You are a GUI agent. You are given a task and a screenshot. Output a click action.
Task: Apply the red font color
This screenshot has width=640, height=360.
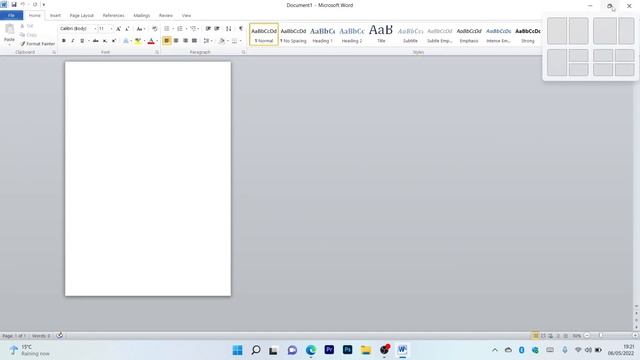(x=151, y=41)
